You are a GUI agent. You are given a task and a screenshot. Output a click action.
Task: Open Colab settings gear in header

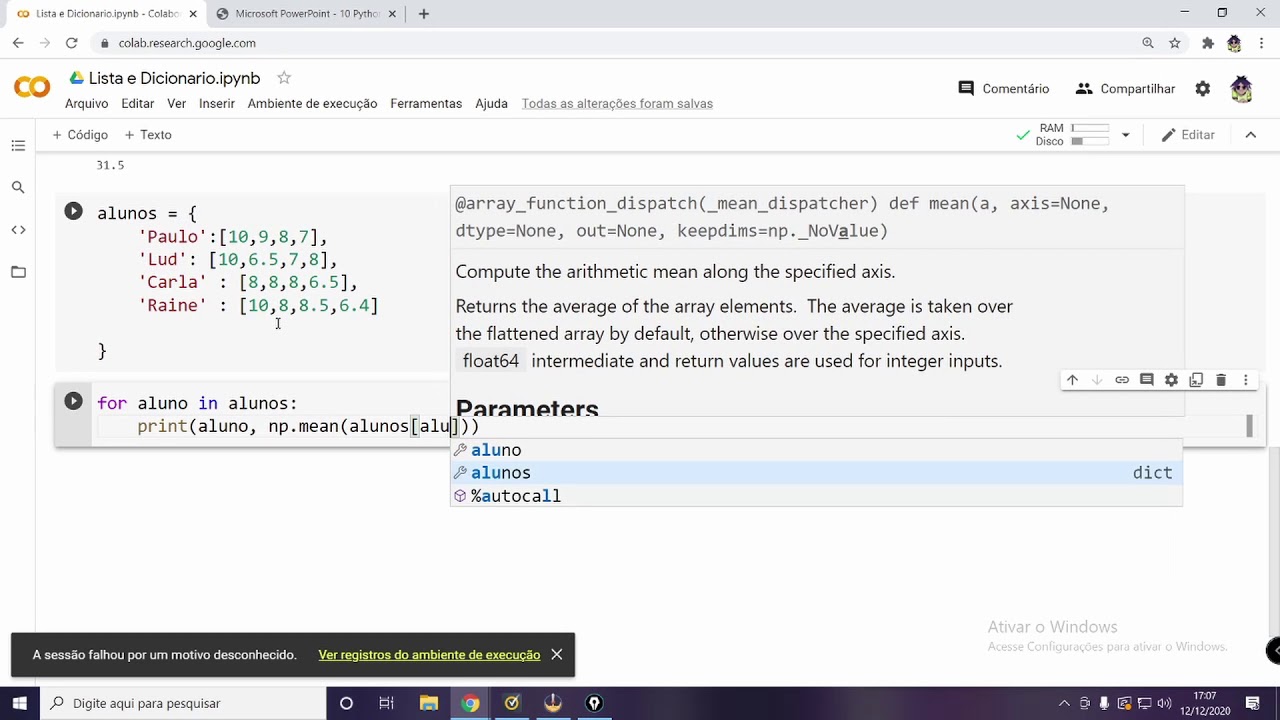[x=1203, y=89]
